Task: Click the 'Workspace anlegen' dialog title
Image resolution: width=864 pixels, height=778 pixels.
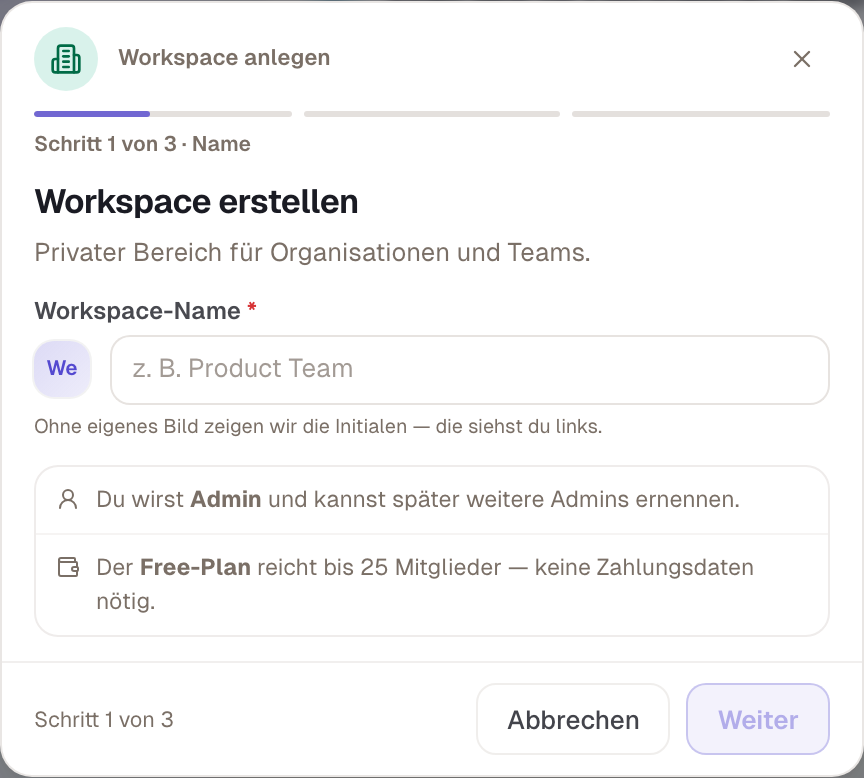Action: (x=224, y=57)
